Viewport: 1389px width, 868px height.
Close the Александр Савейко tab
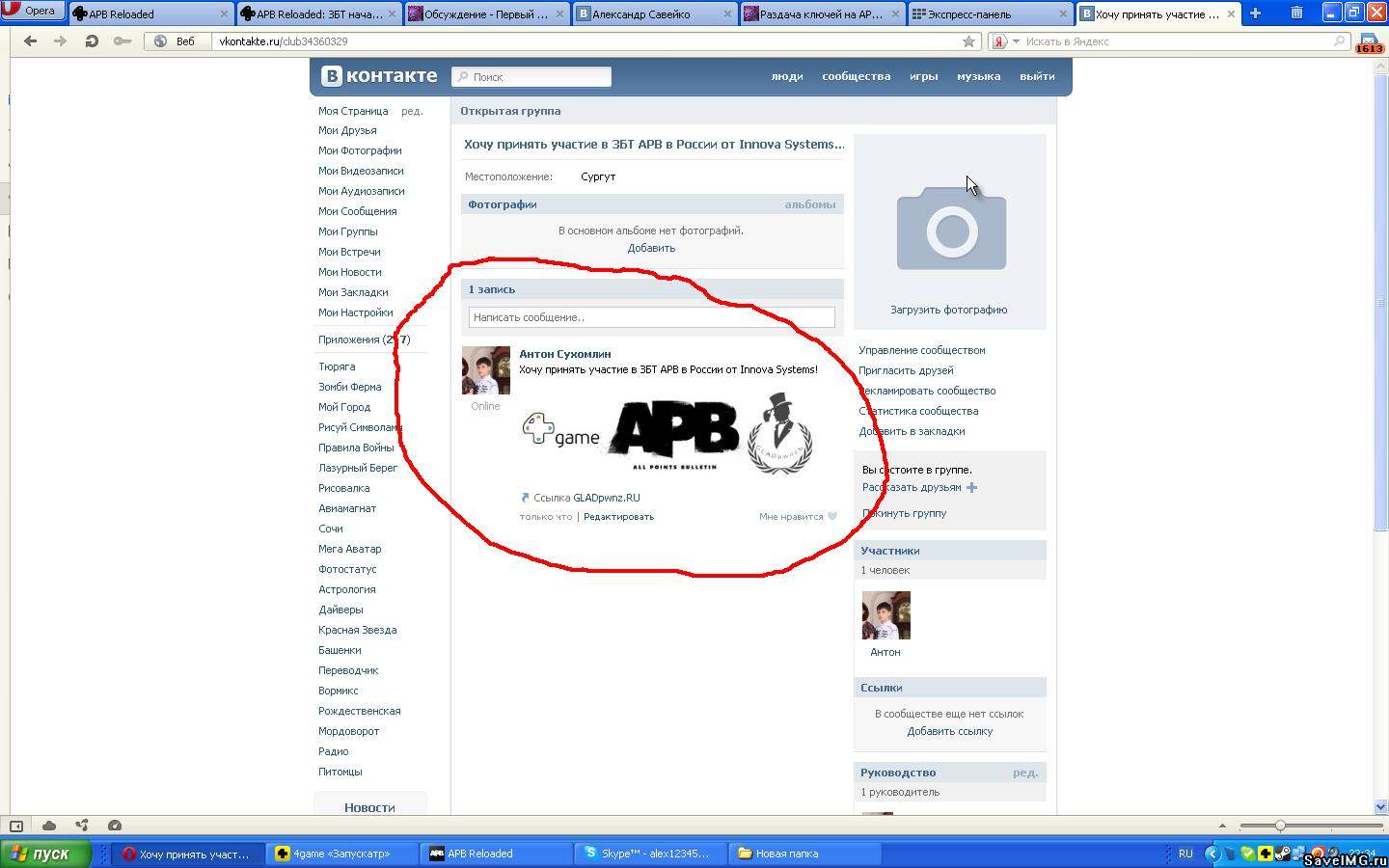pyautogui.click(x=727, y=14)
